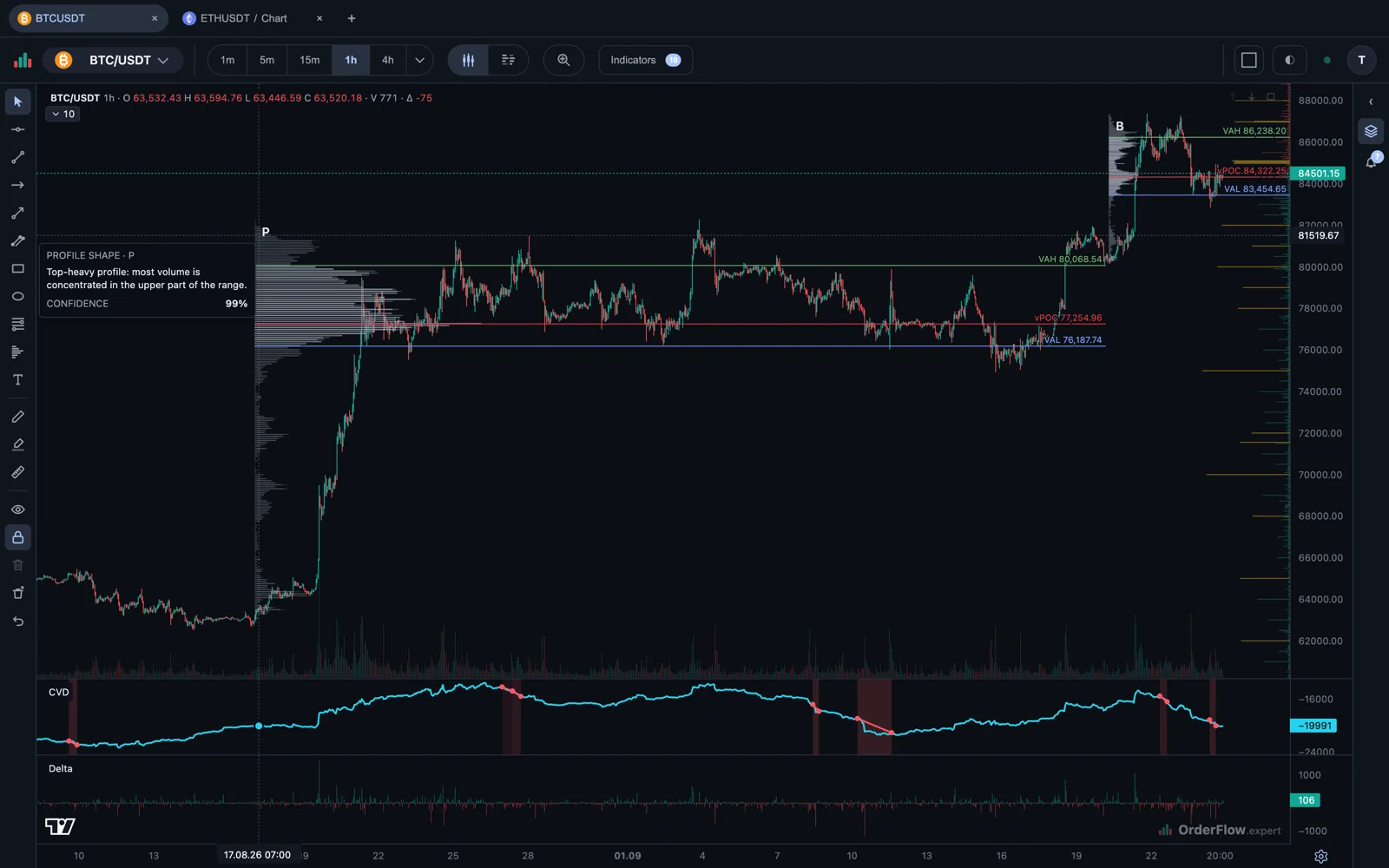The width and height of the screenshot is (1389, 868).
Task: Open the Indicators panel
Action: (x=645, y=60)
